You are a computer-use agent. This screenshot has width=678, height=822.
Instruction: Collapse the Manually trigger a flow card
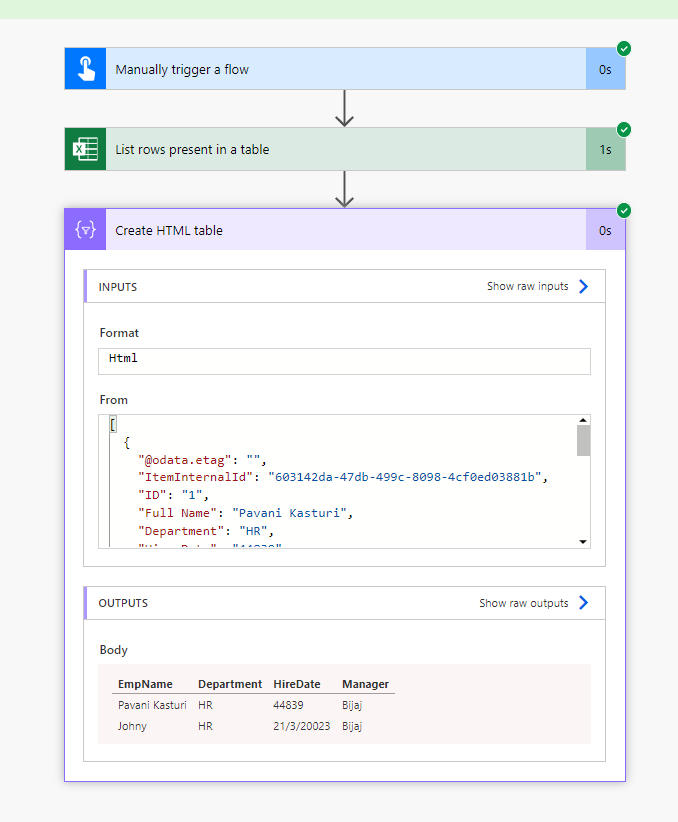click(x=300, y=68)
